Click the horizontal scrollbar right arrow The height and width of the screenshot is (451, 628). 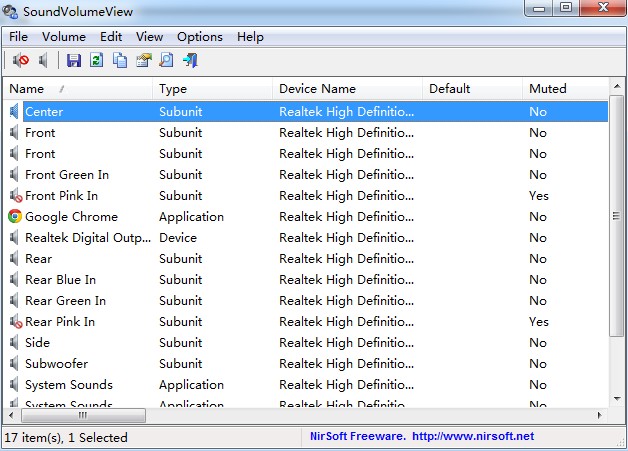point(600,415)
